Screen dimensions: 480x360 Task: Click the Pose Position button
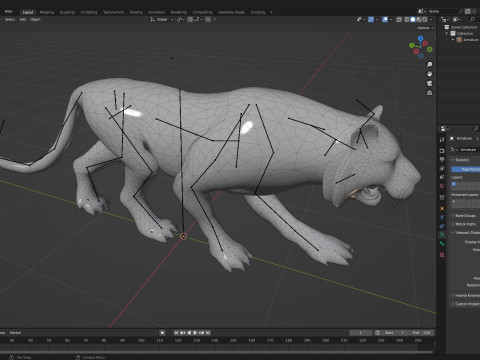click(x=466, y=169)
